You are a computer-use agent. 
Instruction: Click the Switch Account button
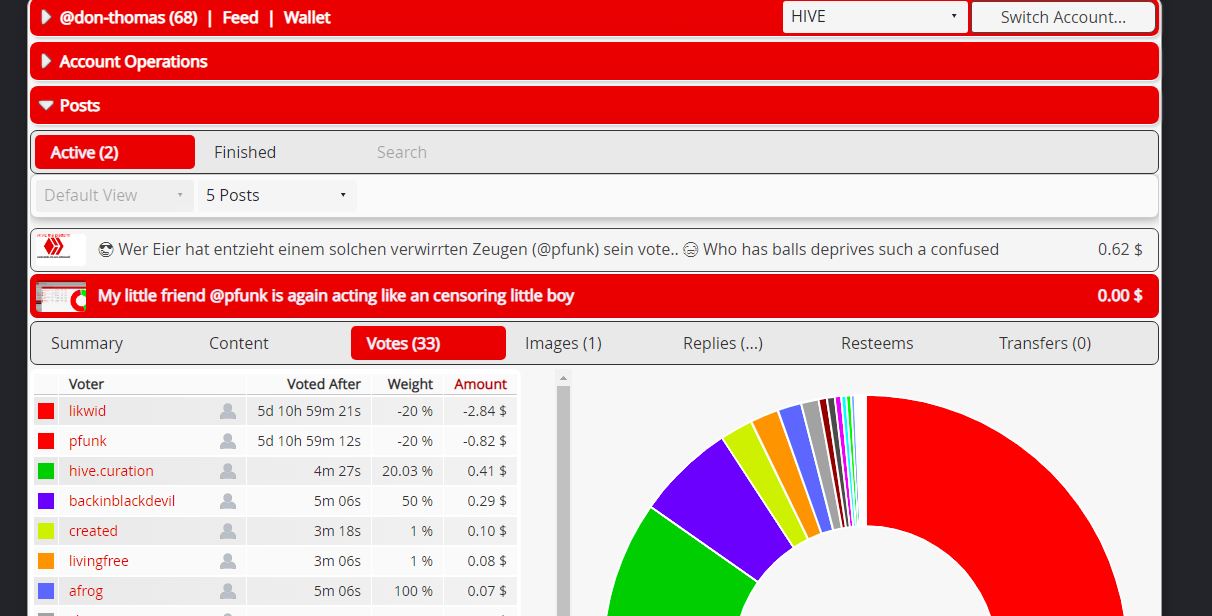[x=1063, y=17]
